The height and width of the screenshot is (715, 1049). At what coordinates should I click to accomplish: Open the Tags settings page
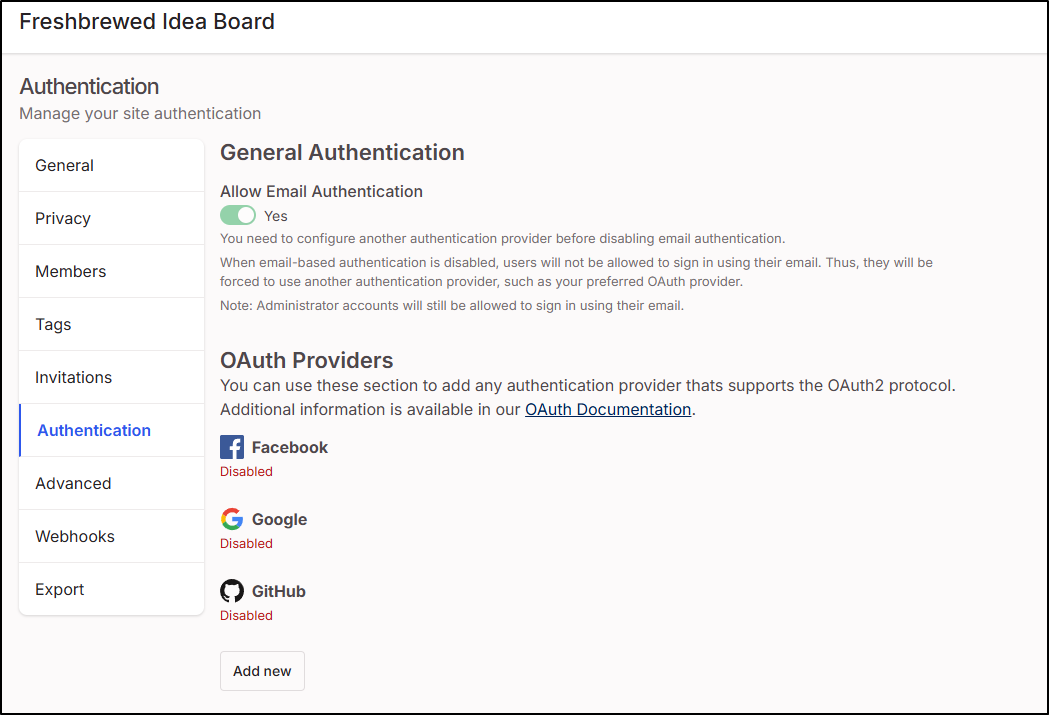112,324
